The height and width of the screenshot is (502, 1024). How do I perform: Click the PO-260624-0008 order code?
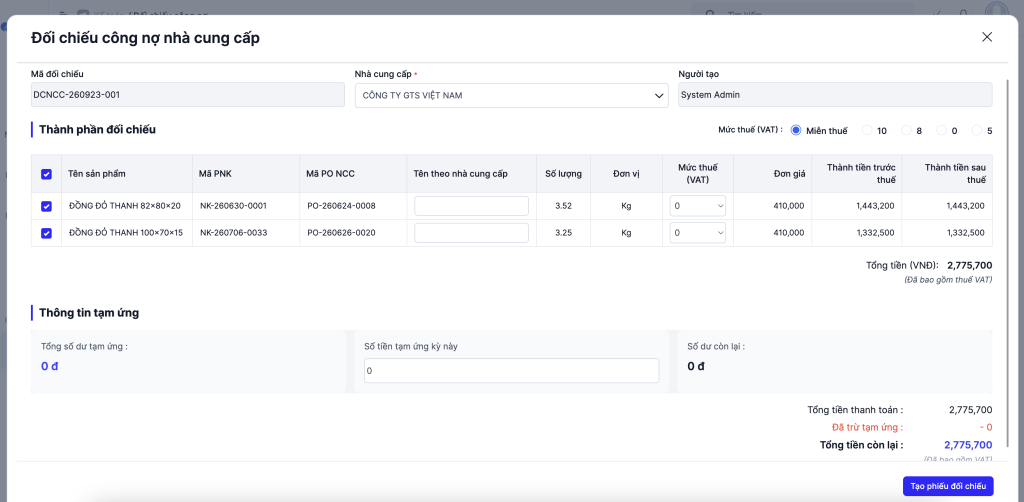point(342,206)
